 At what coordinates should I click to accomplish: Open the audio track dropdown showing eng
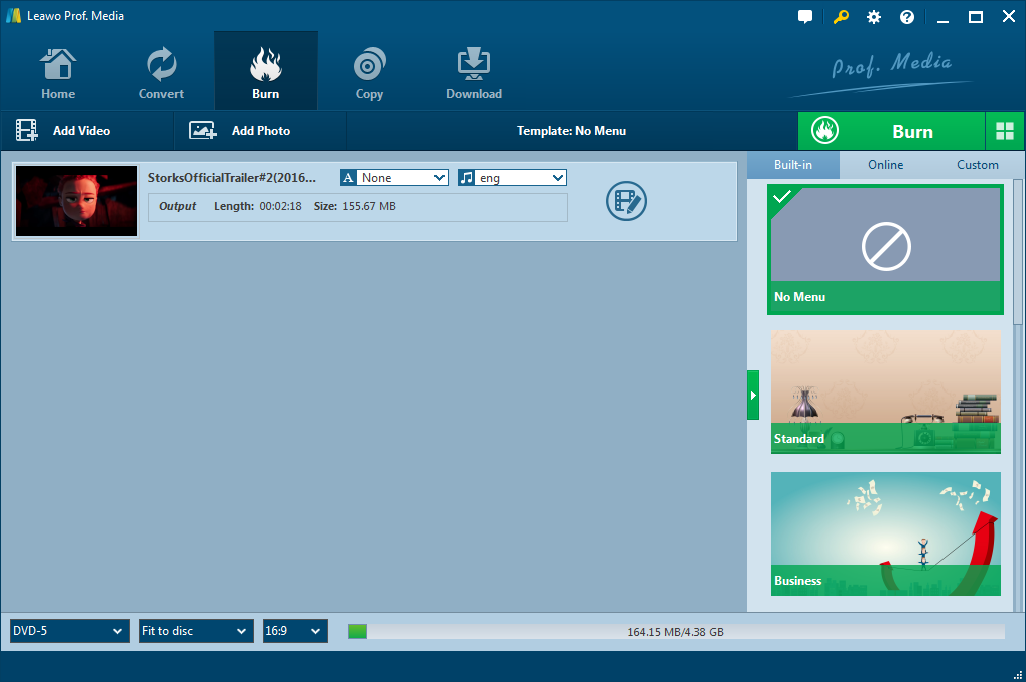click(512, 177)
